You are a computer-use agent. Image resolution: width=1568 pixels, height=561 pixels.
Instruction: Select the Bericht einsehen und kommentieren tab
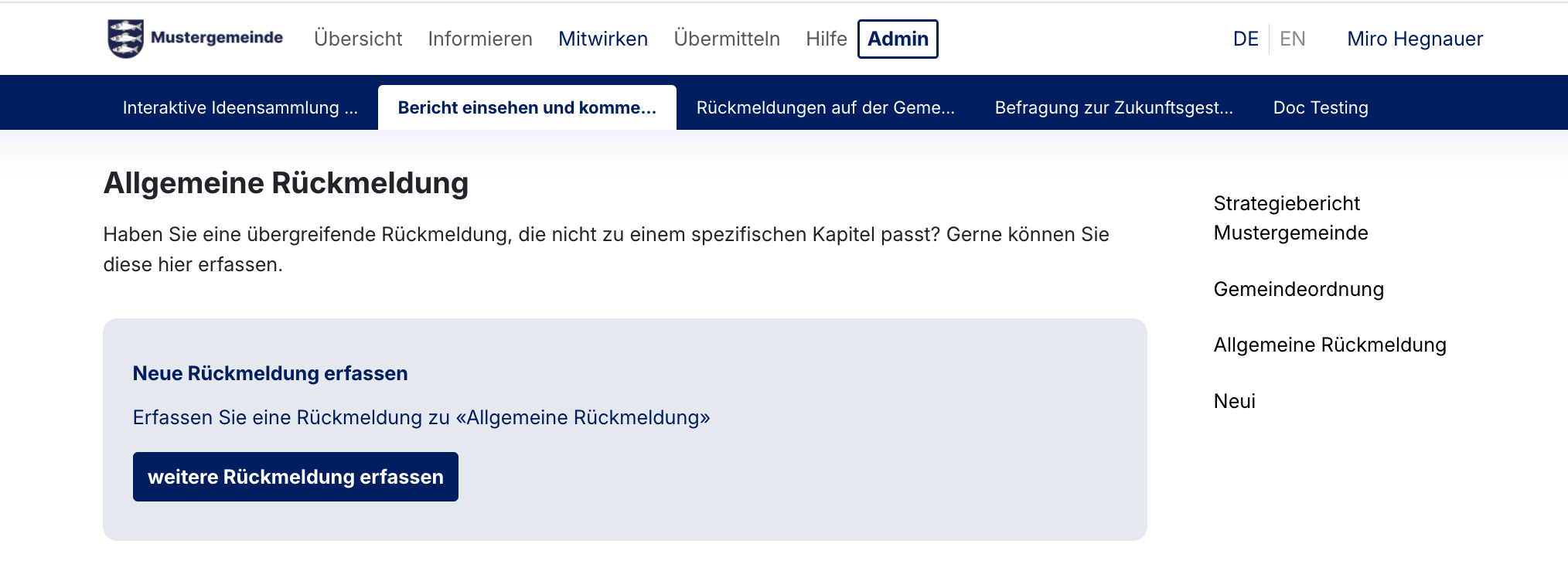[527, 107]
